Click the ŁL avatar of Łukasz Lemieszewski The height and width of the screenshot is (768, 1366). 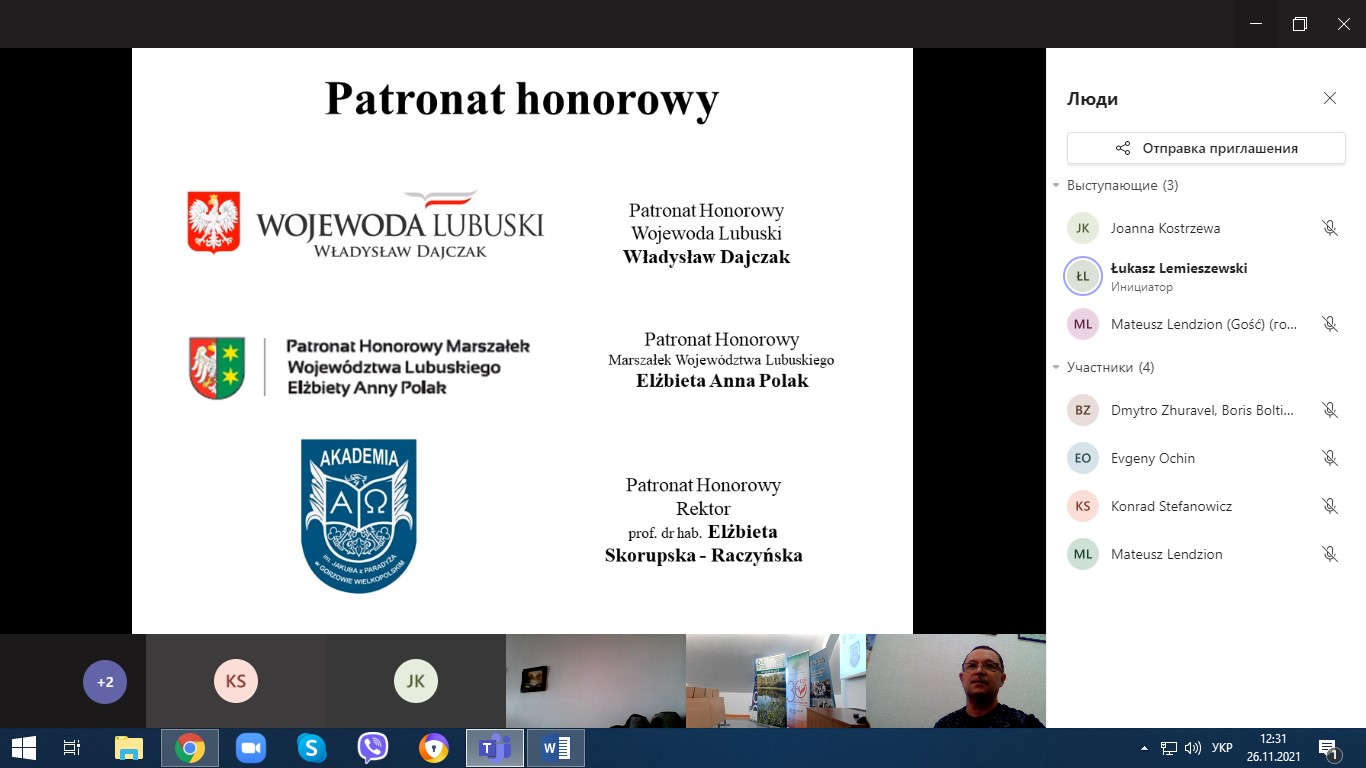click(1083, 276)
